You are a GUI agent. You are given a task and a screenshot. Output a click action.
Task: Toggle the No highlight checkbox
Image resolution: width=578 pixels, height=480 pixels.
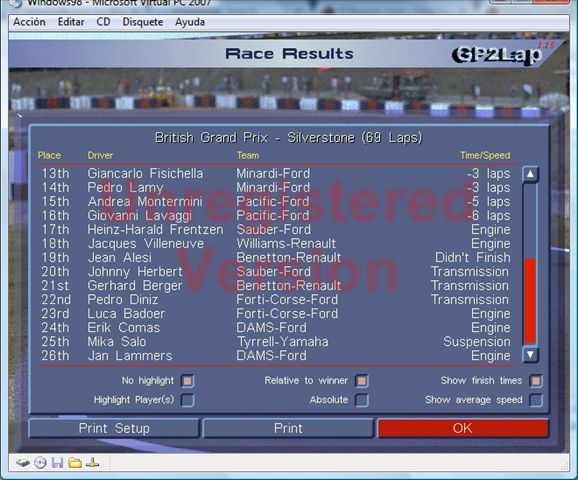[x=188, y=381]
